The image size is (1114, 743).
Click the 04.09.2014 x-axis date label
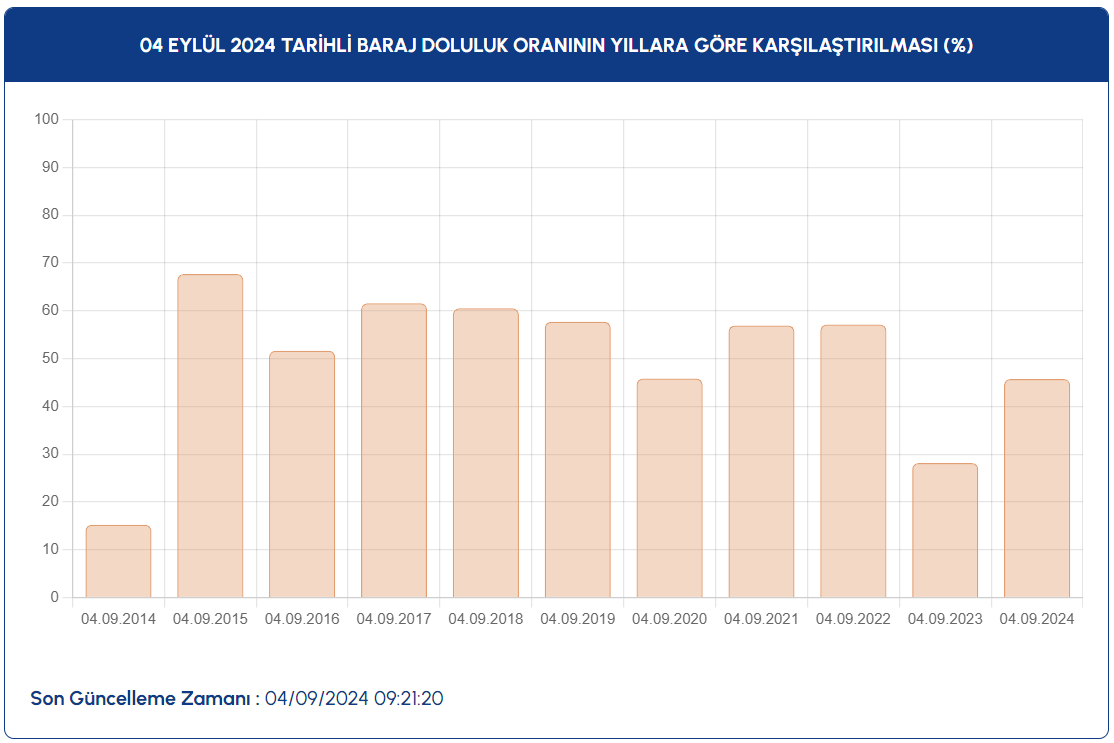118,619
